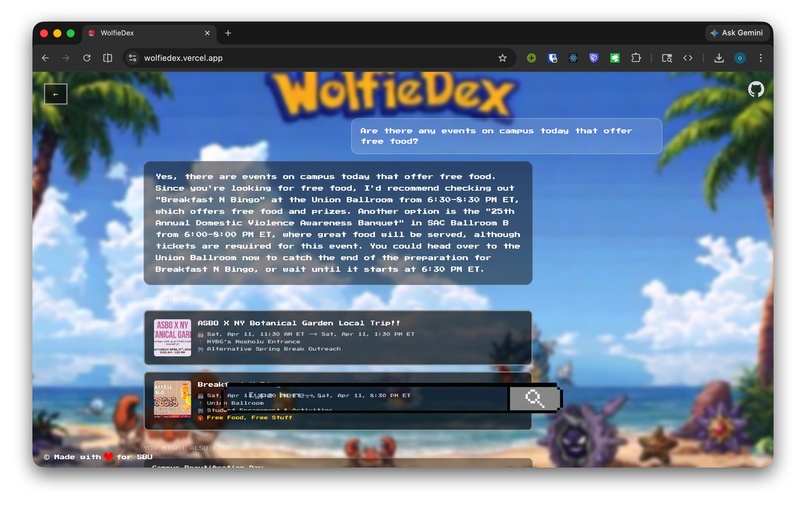Click the magnifier search button

coord(534,398)
